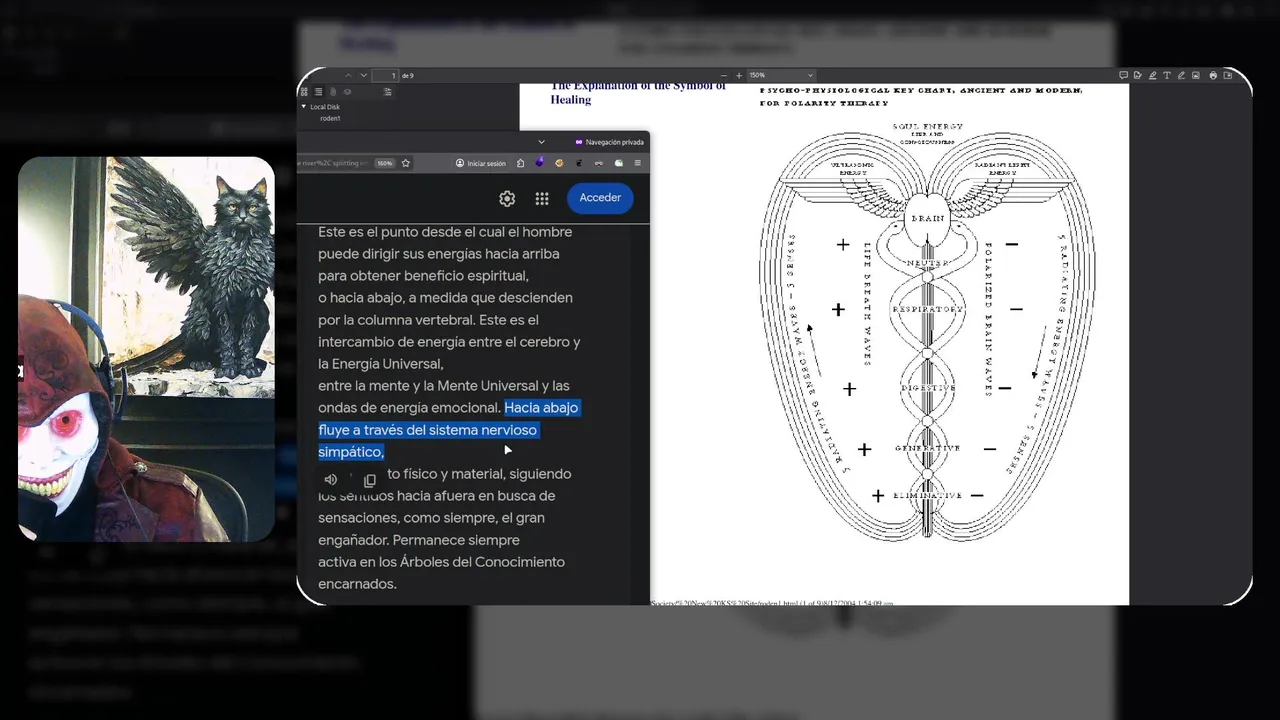This screenshot has height=720, width=1280.
Task: Open the PDF comment annotation tool
Action: (x=1123, y=75)
